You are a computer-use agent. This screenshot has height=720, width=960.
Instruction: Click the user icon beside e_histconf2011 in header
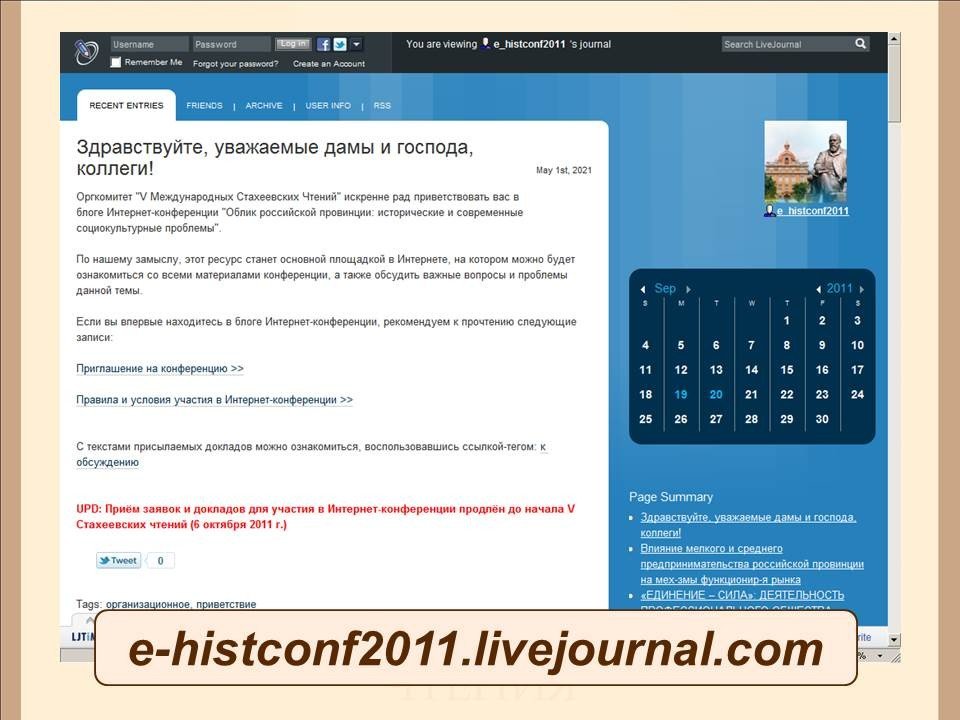[x=486, y=44]
